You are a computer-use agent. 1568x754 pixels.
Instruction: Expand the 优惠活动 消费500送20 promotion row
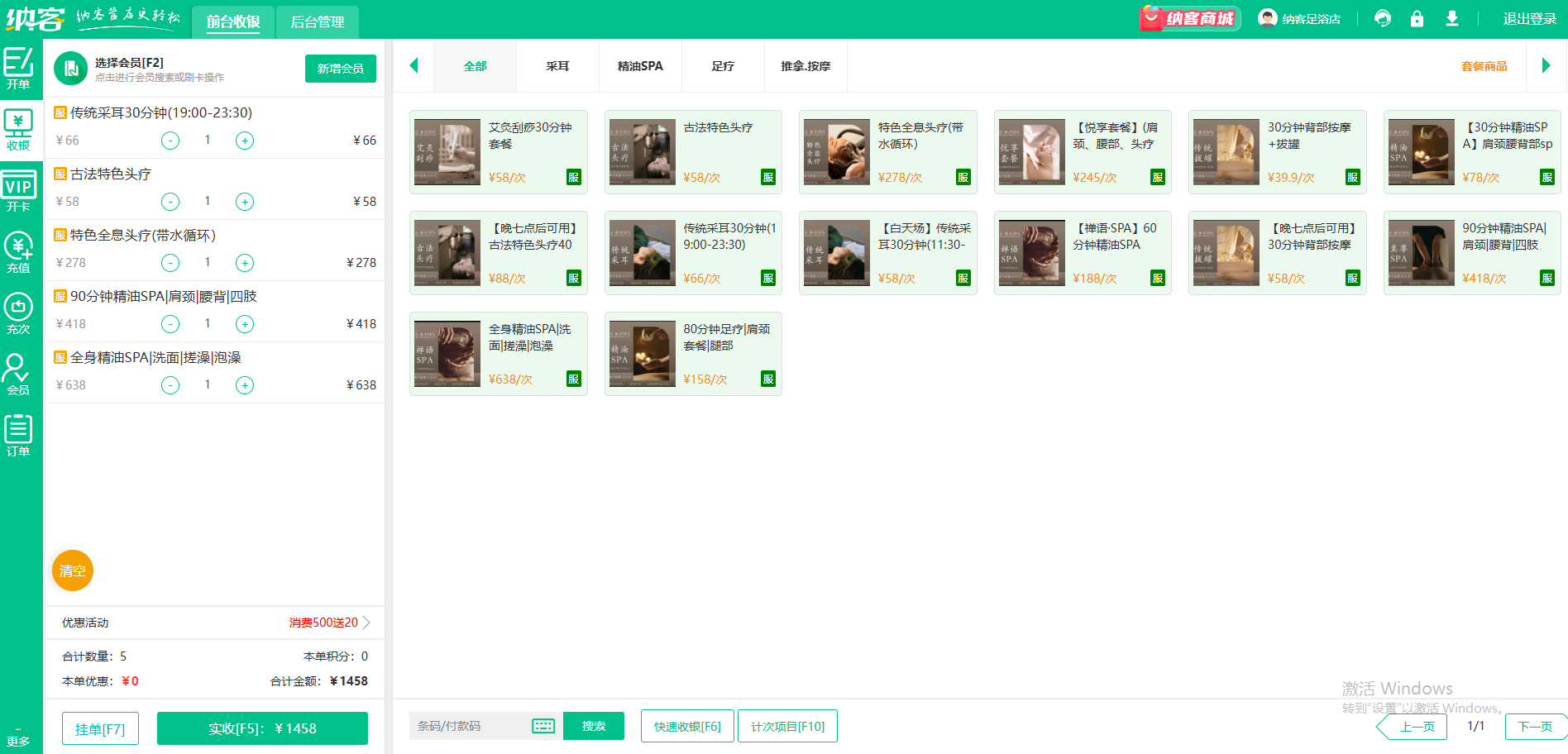215,623
